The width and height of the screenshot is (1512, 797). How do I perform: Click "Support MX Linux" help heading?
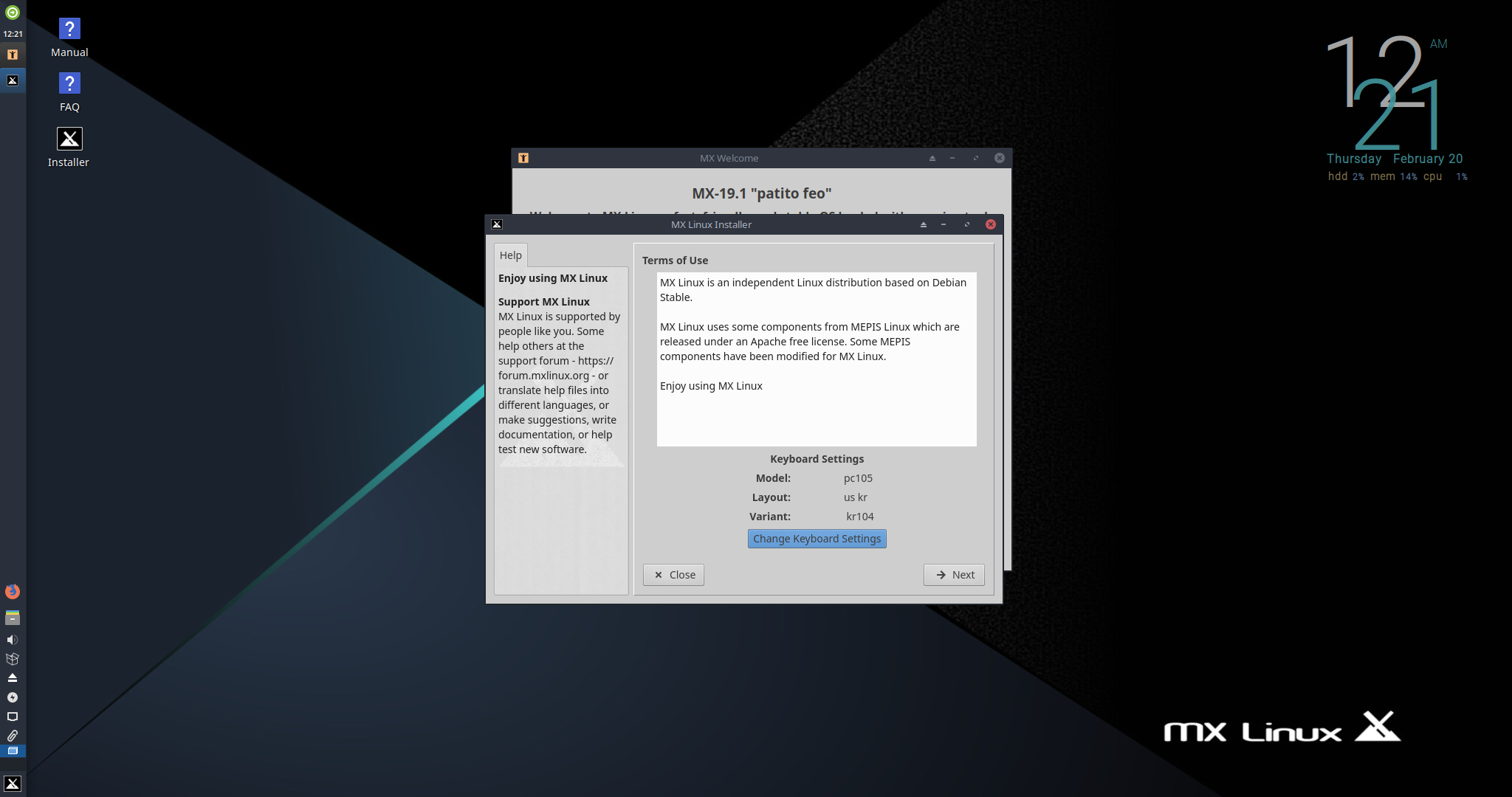[544, 302]
